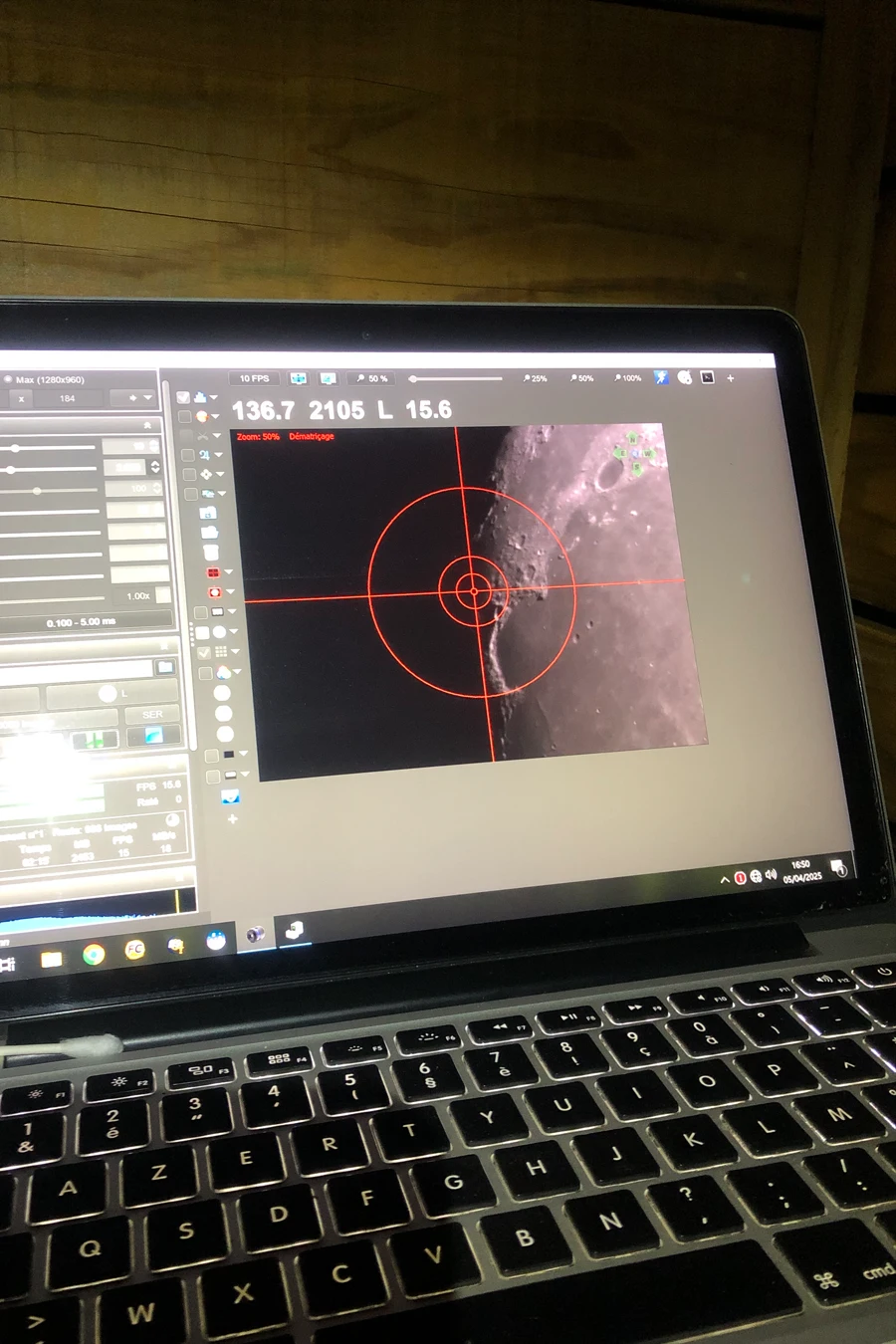Expand the dropdown next to the 184 field
The image size is (896, 1344).
pyautogui.click(x=146, y=398)
